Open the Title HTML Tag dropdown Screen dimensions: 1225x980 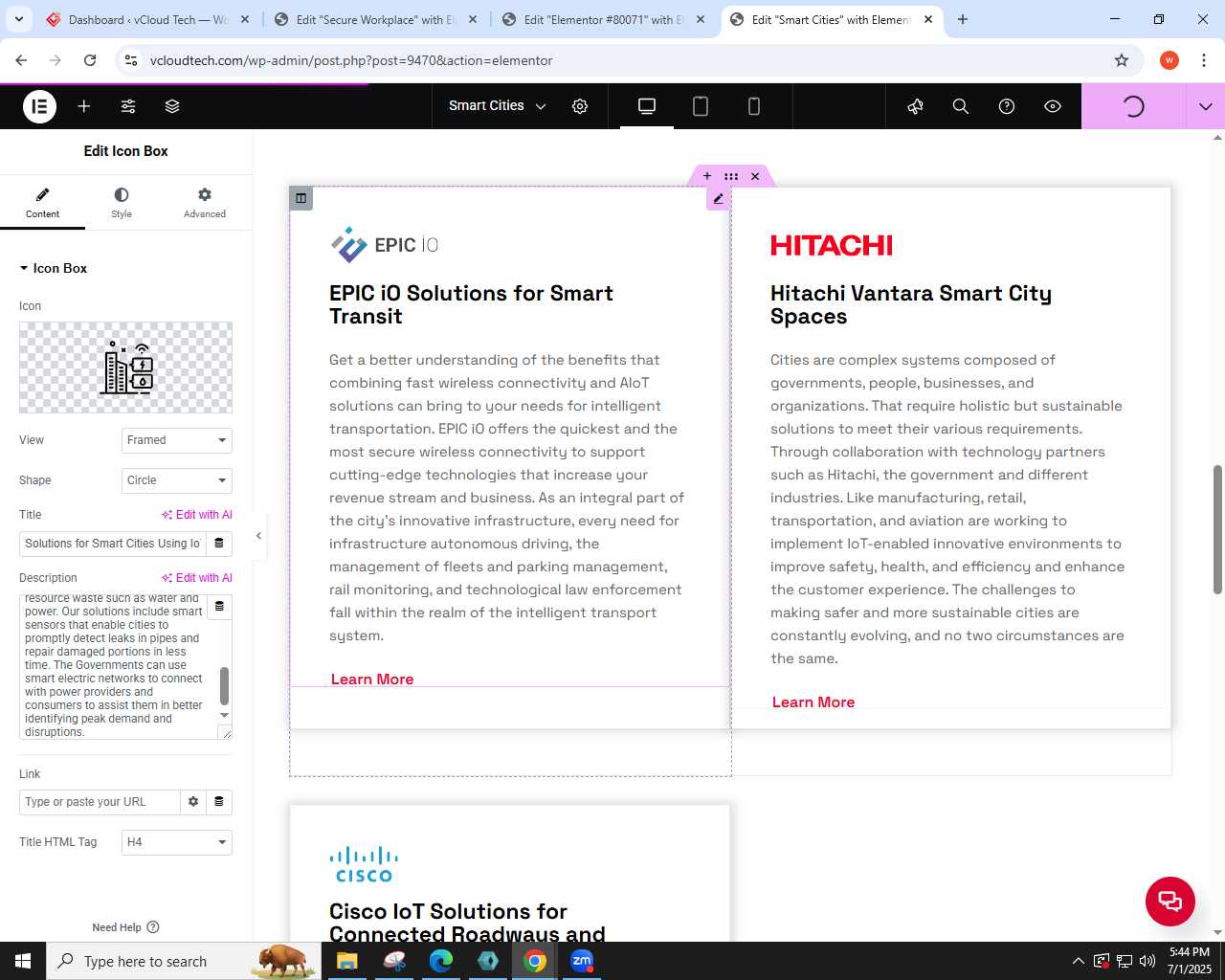(177, 842)
